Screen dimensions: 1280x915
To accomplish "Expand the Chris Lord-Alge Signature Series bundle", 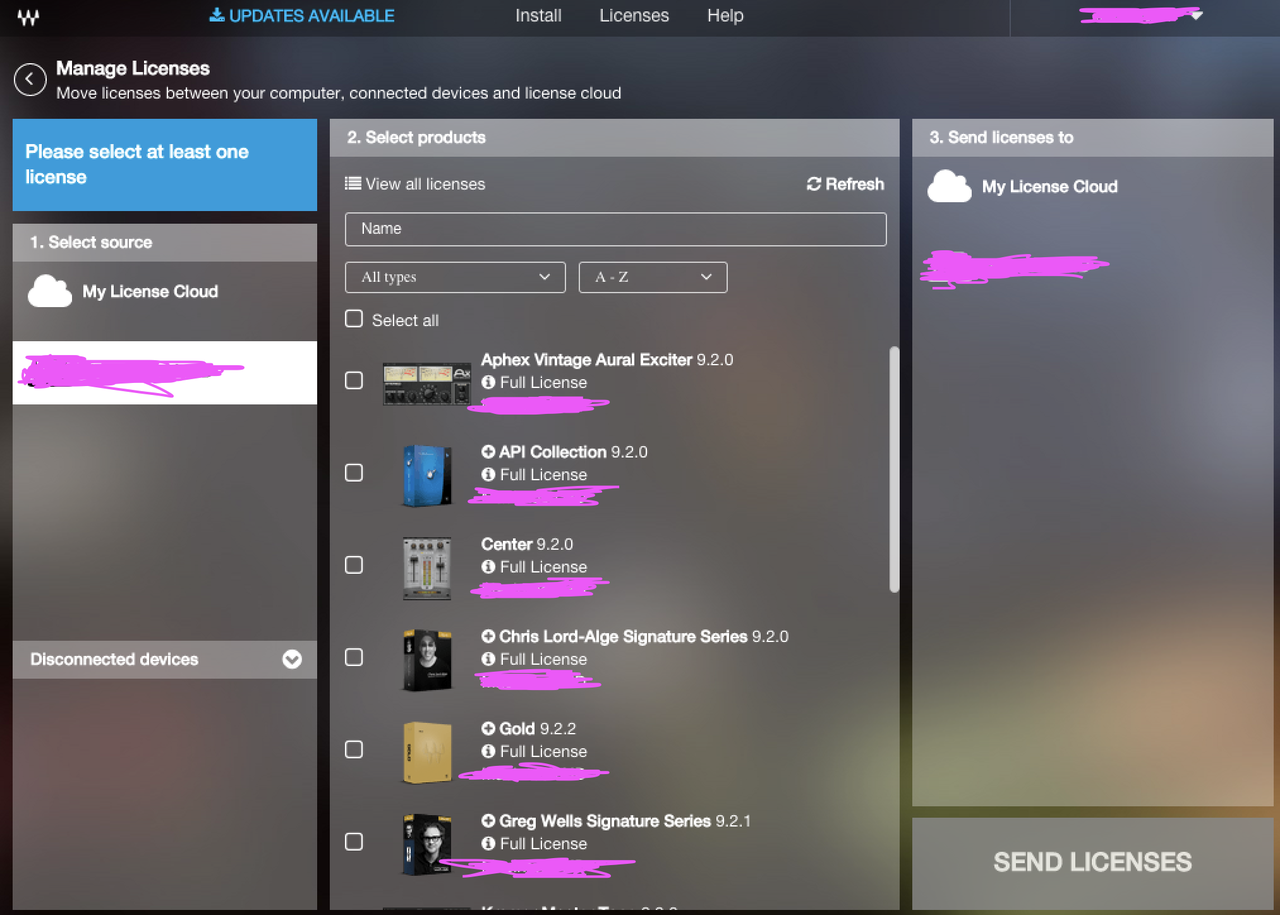I will (x=488, y=636).
